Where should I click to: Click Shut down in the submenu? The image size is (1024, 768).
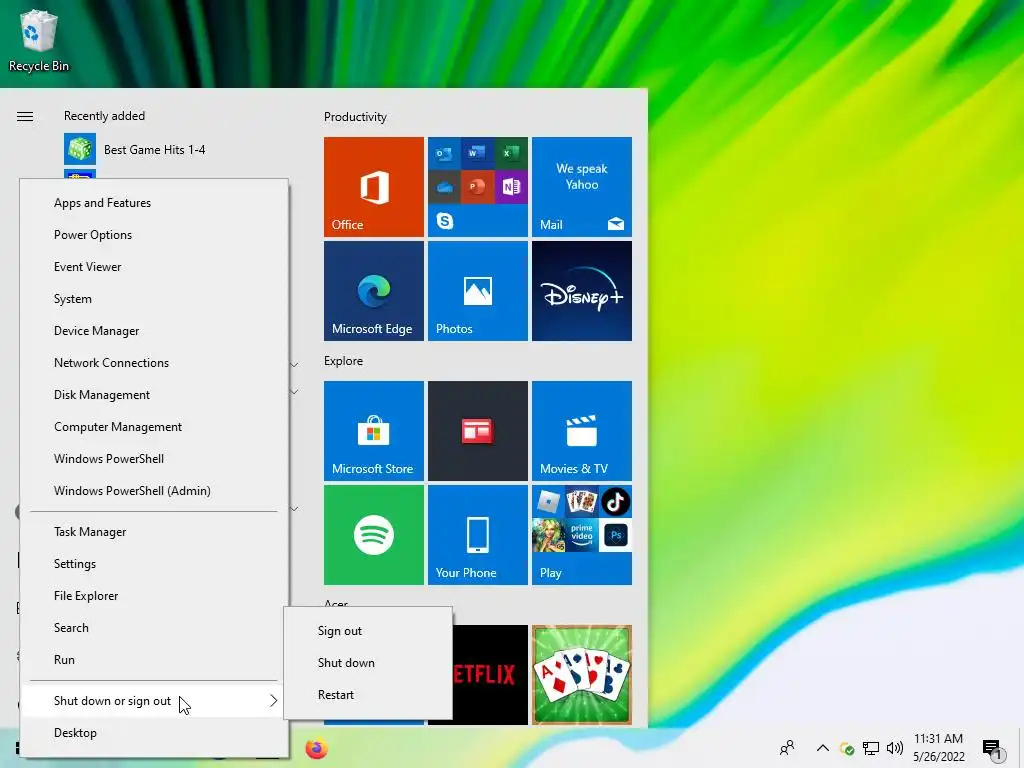coord(368,663)
